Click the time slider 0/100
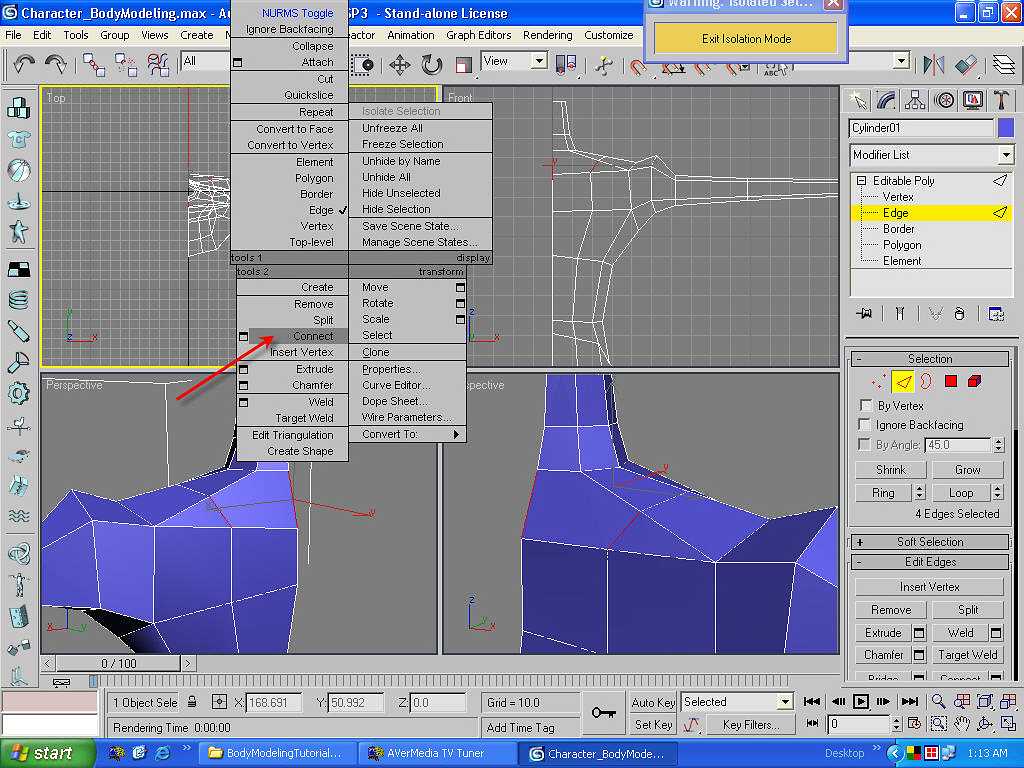 [118, 664]
